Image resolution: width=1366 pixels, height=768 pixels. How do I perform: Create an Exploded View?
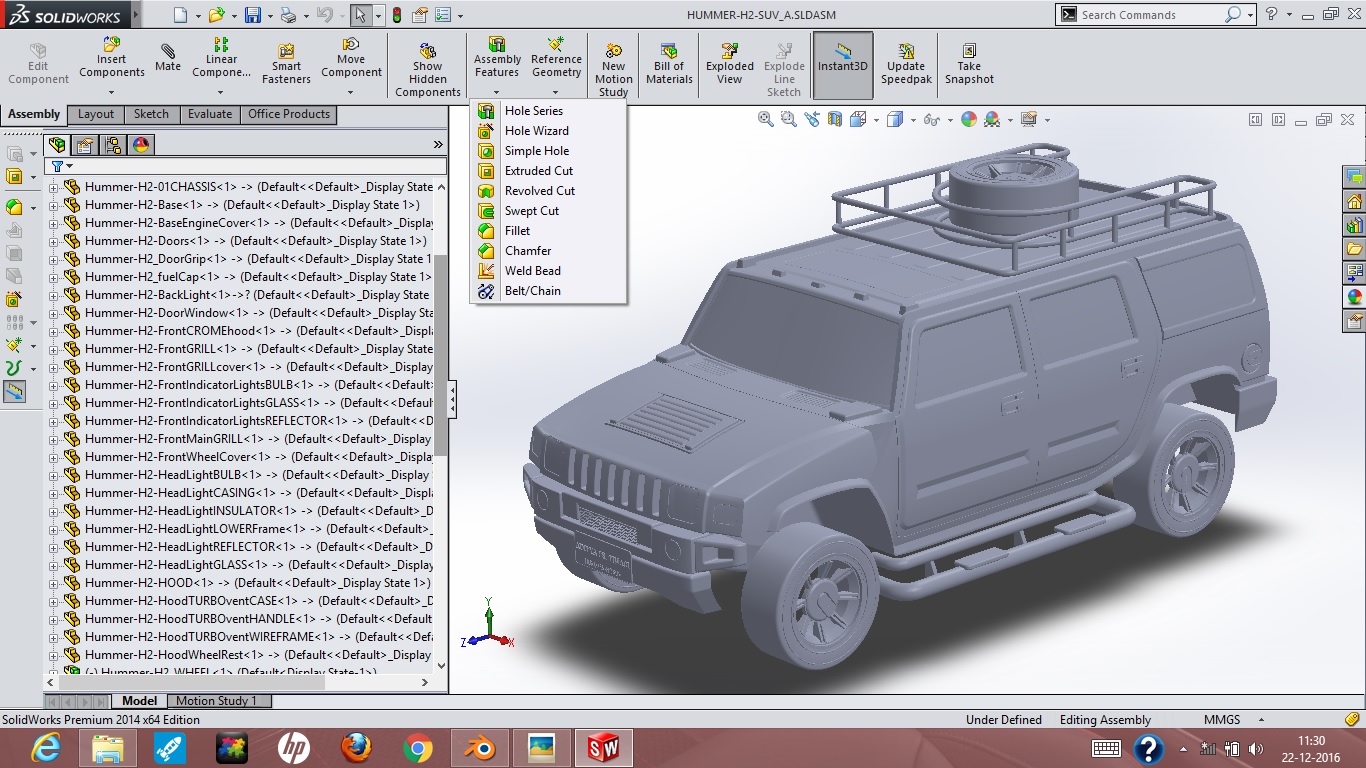pyautogui.click(x=730, y=63)
